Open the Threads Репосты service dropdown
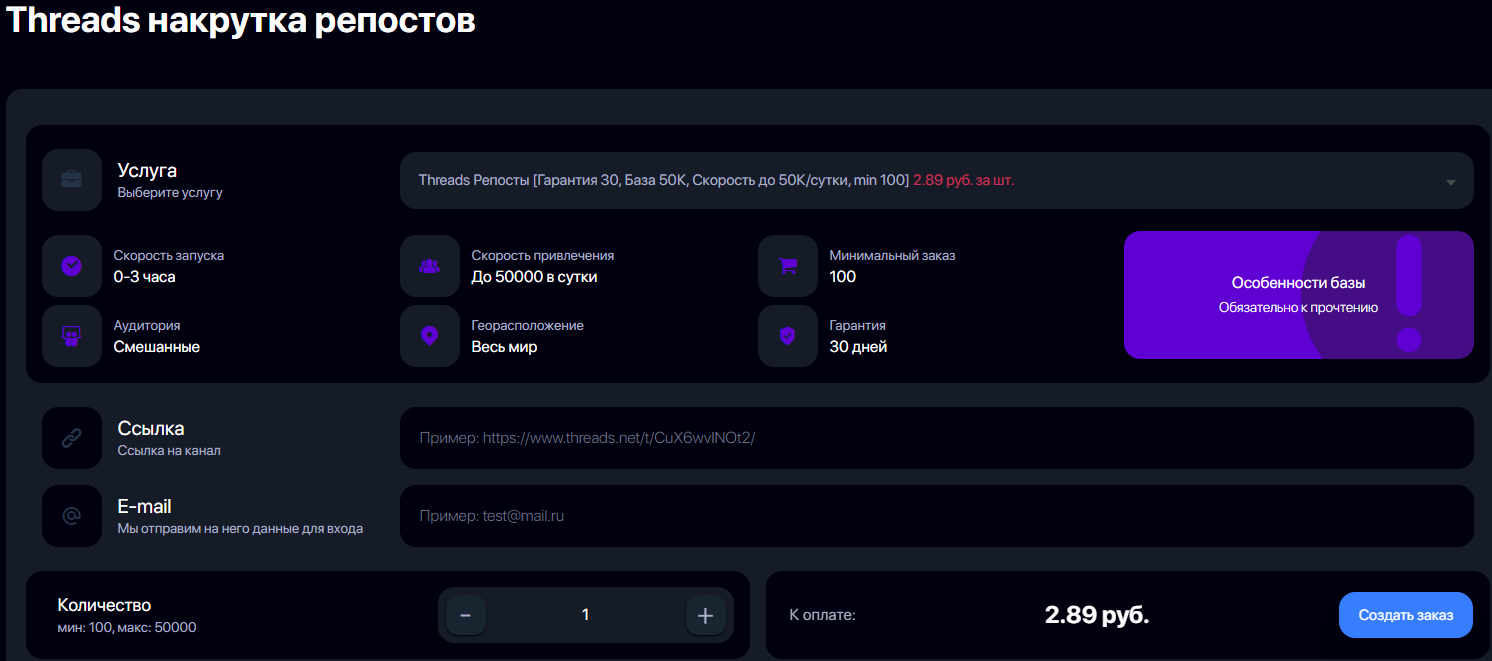Screen dimensions: 1492x661 pos(937,181)
